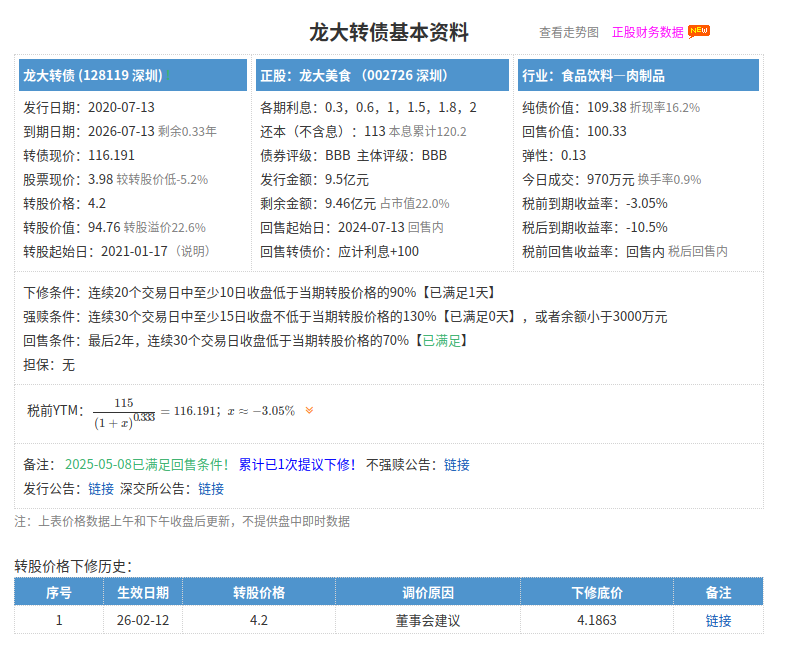Open 正股财务数据 financial data link
This screenshot has height=650, width=793.
[648, 32]
